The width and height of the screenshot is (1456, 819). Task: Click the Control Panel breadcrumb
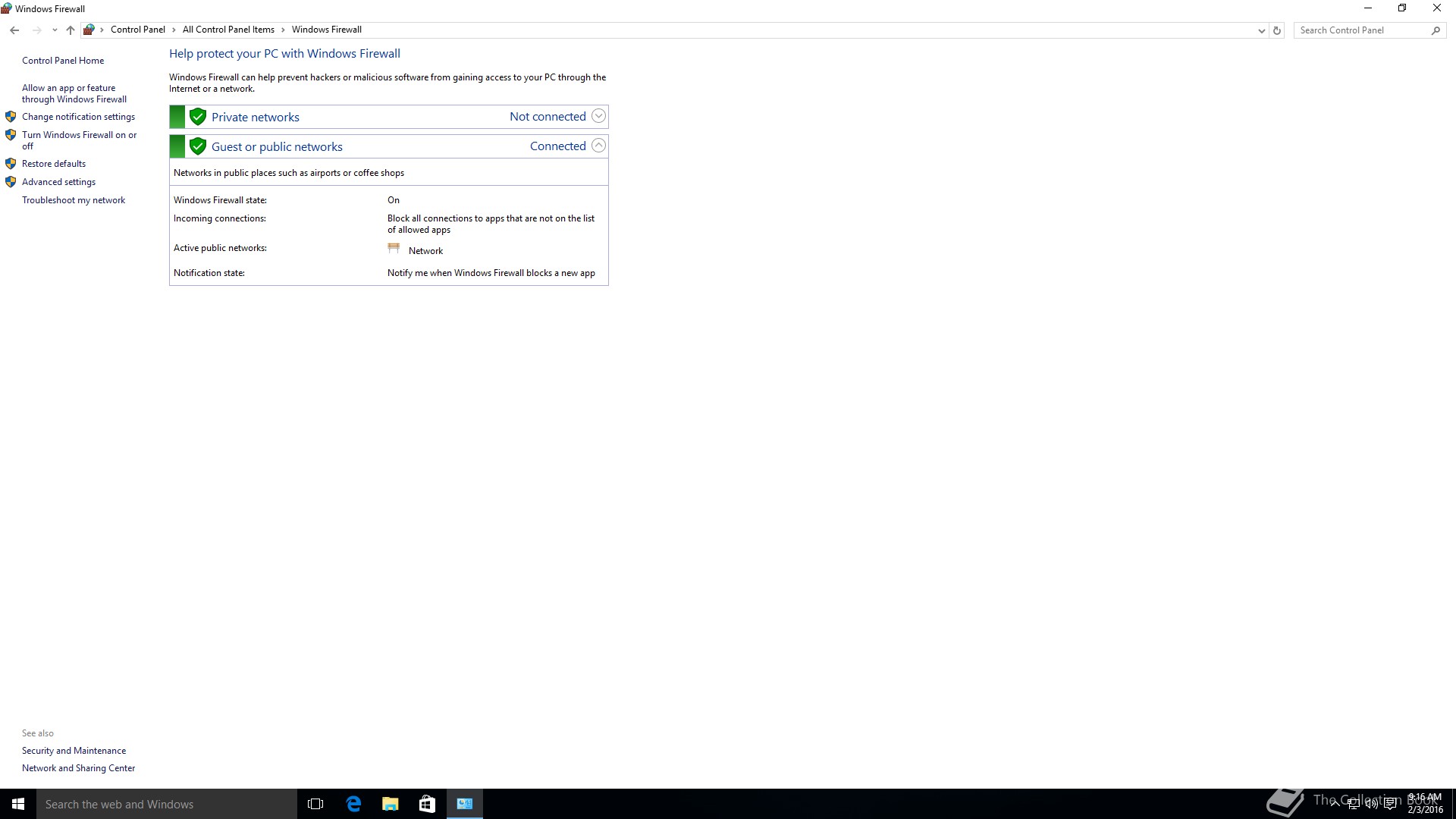tap(137, 30)
